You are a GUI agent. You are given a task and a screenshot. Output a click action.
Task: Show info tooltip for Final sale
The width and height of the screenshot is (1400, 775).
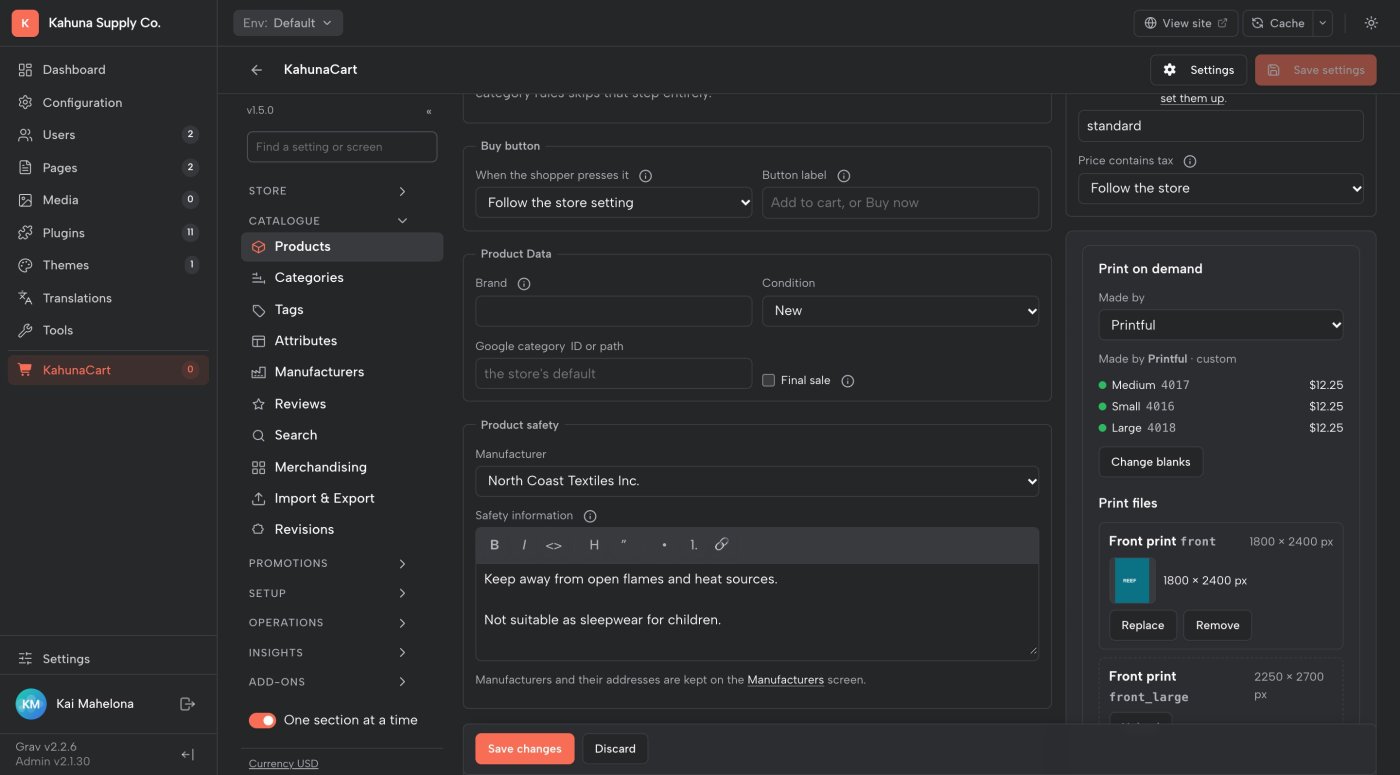point(848,381)
